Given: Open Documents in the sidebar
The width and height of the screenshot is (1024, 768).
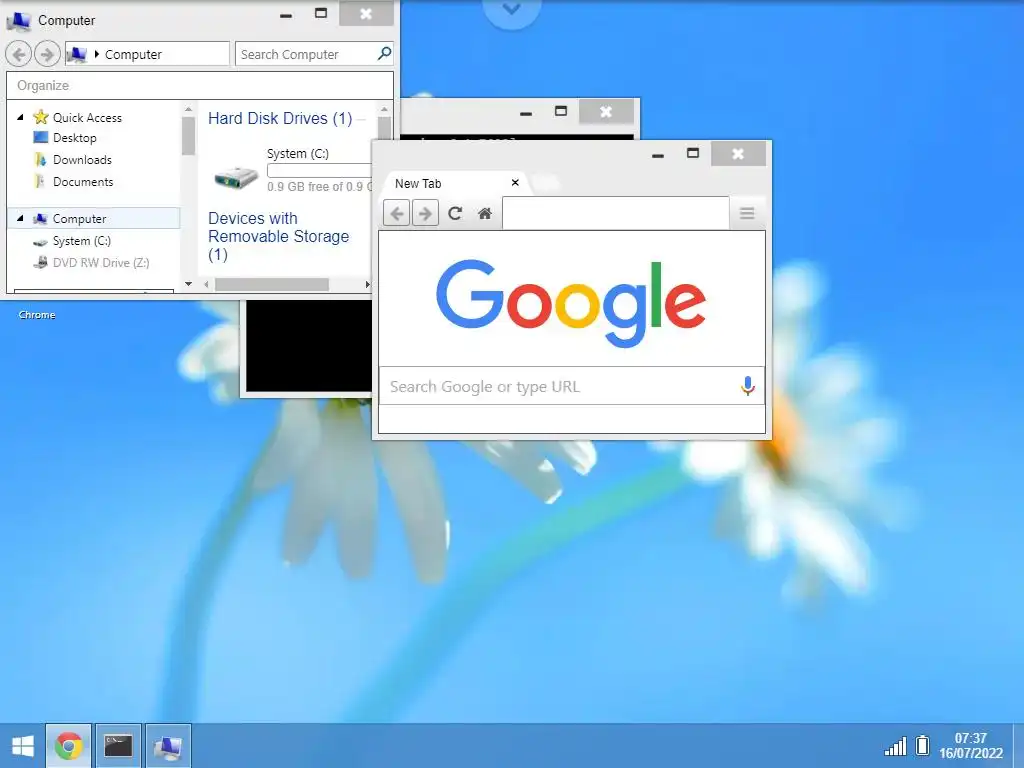Looking at the screenshot, I should [82, 182].
